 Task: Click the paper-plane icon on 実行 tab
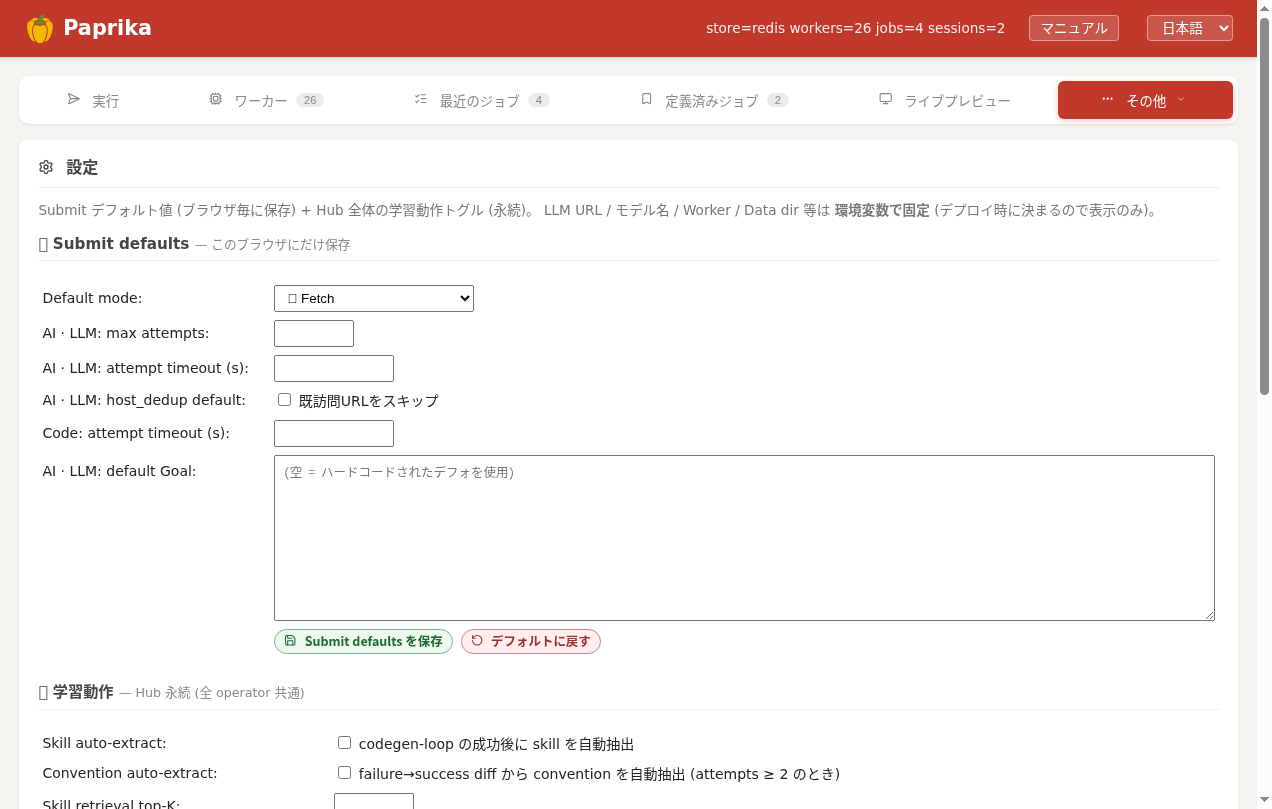[x=74, y=99]
